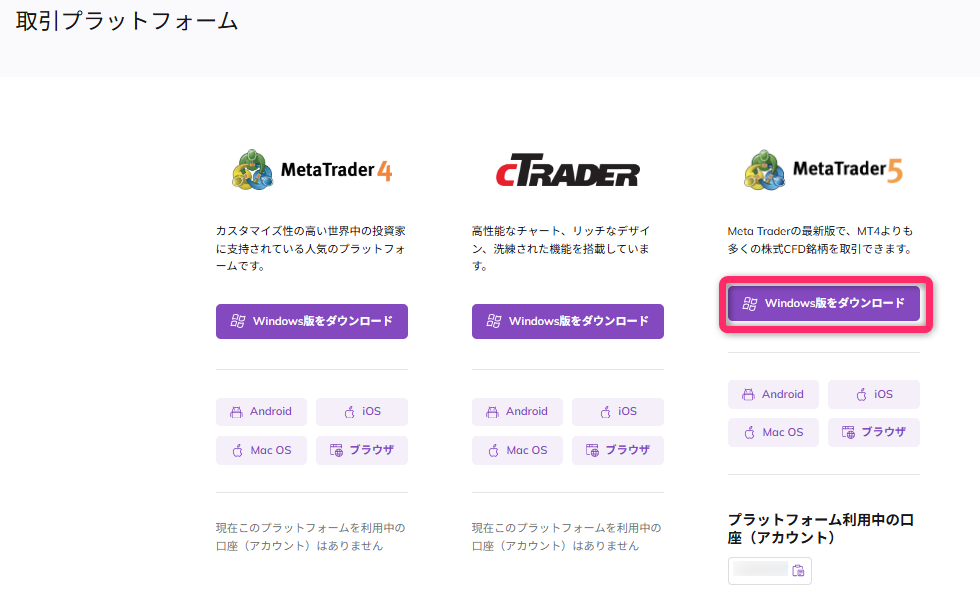Viewport: 980px width, 613px height.
Task: Get MetaTrader 5 Android app
Action: 773,394
